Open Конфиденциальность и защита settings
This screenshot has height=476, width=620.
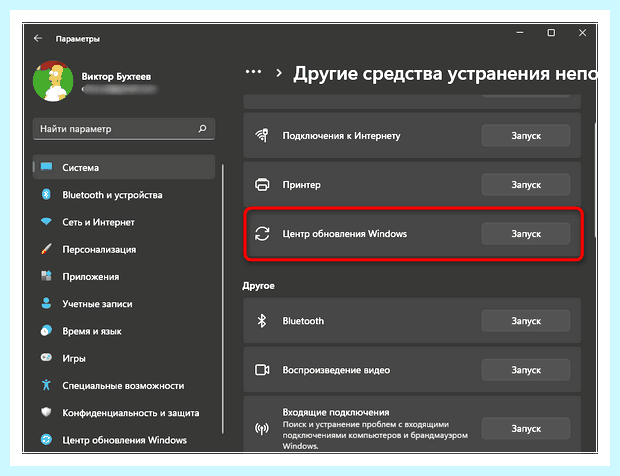click(124, 413)
